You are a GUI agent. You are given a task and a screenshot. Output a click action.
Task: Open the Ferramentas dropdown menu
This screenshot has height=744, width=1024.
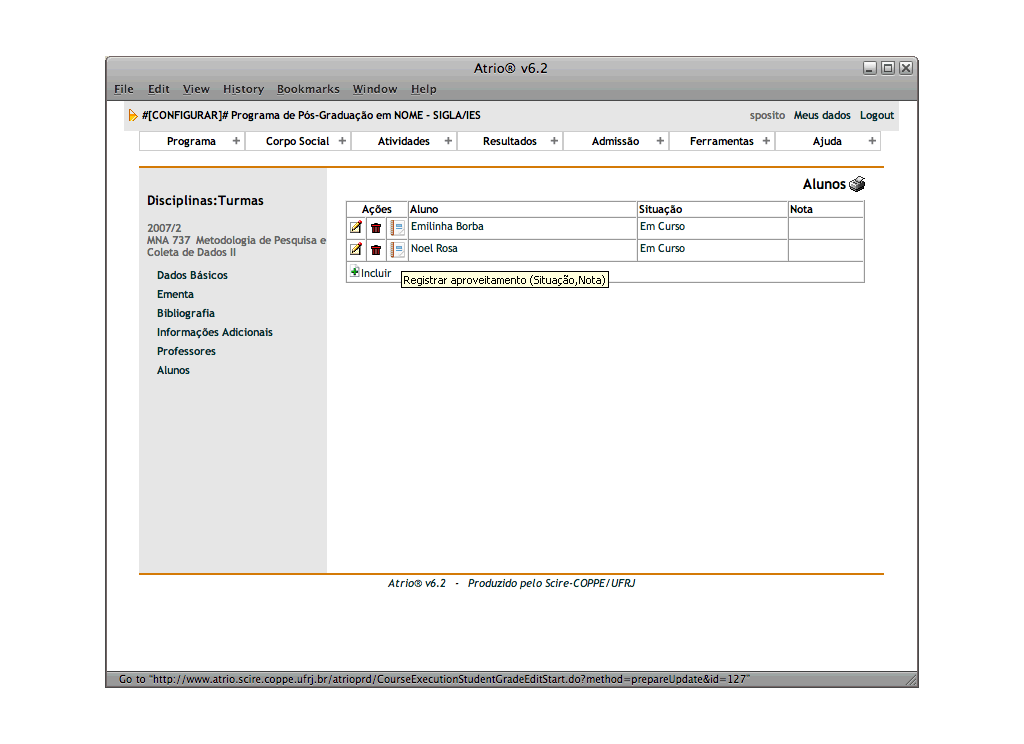(721, 141)
